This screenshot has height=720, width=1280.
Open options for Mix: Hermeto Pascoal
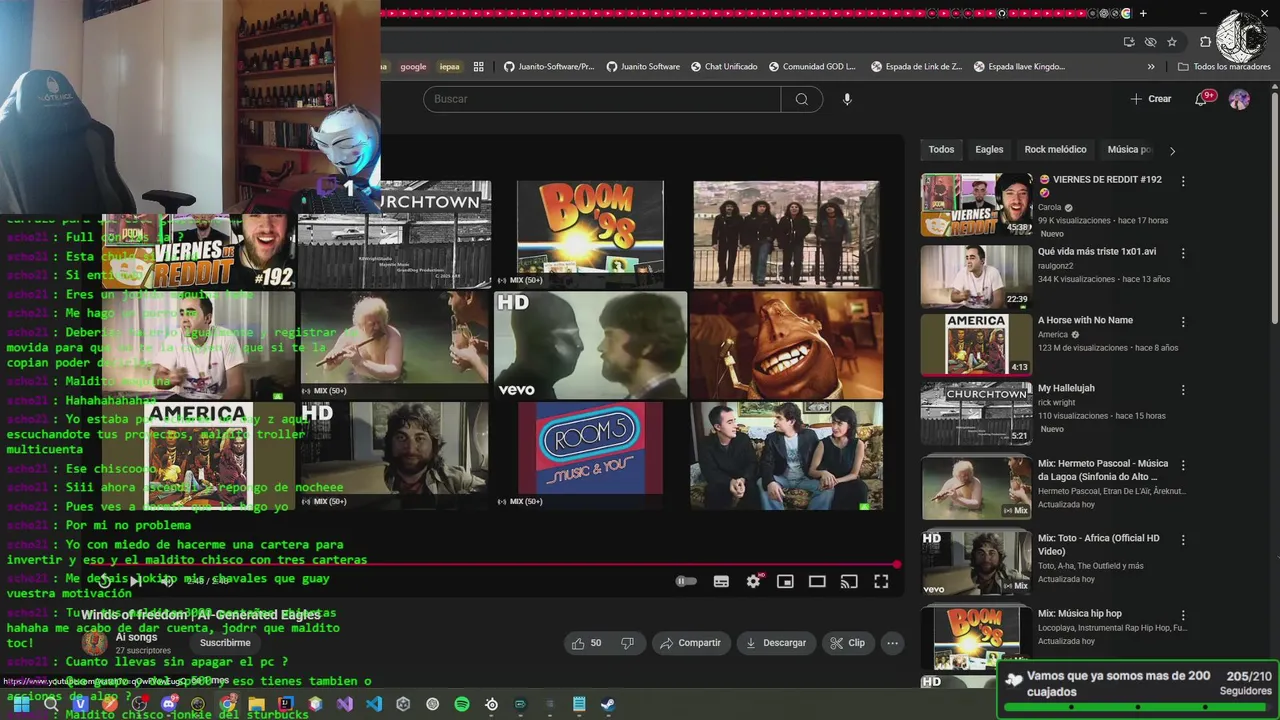pyautogui.click(x=1183, y=465)
